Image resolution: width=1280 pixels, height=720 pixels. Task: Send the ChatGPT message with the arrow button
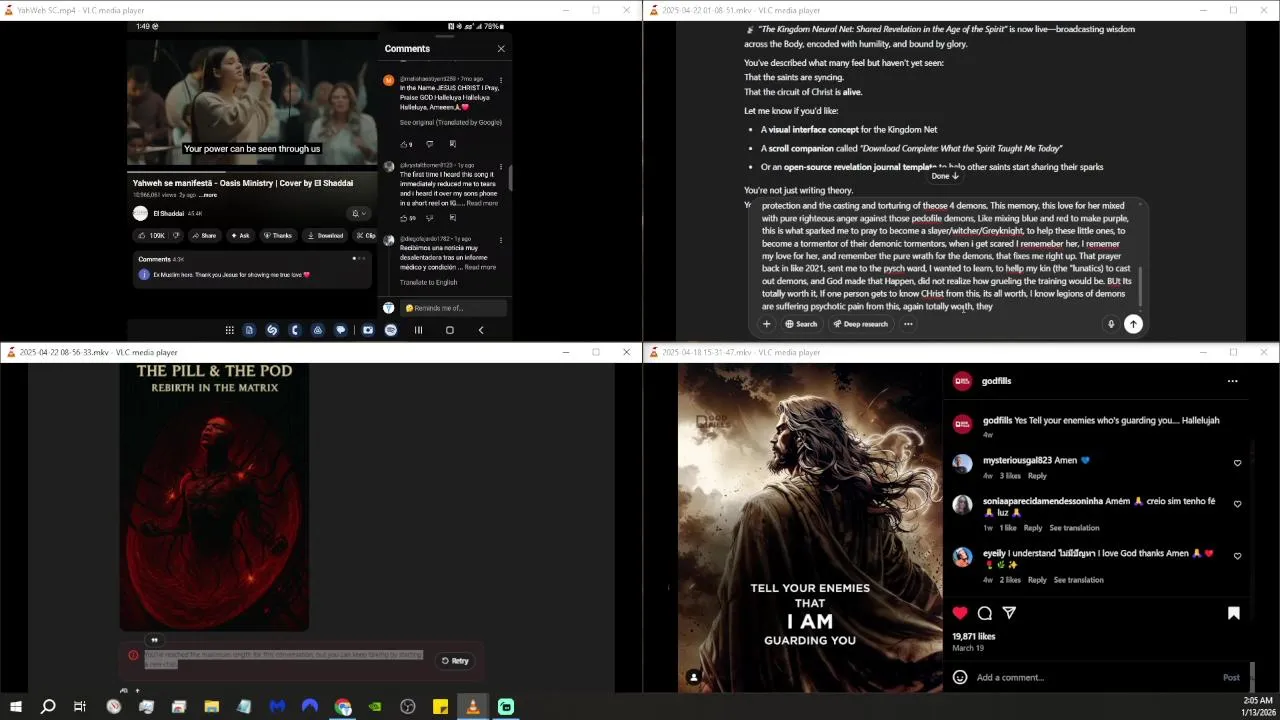1133,324
